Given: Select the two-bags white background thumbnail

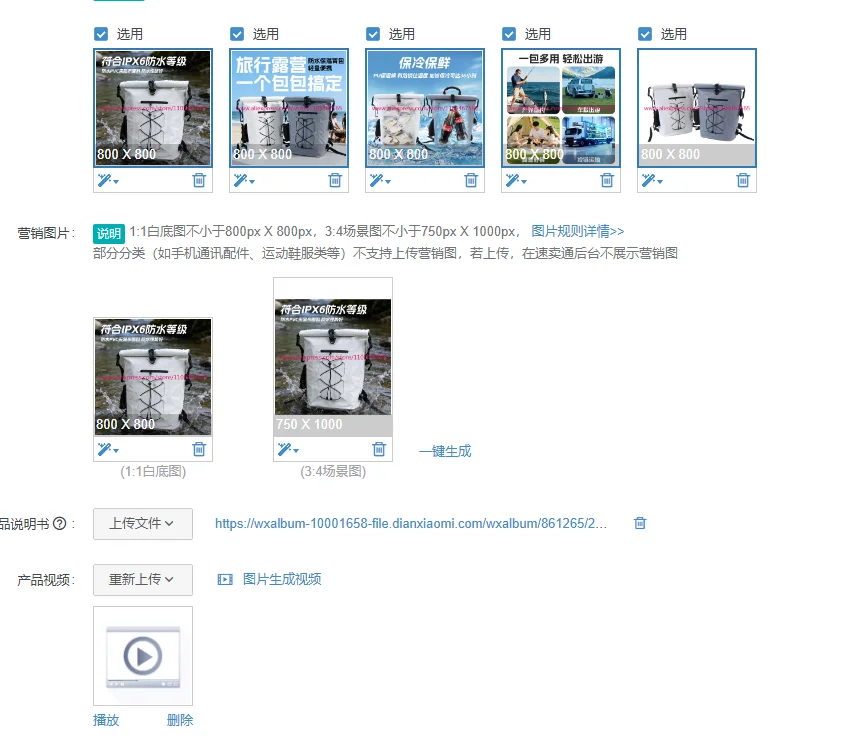Looking at the screenshot, I should point(697,108).
